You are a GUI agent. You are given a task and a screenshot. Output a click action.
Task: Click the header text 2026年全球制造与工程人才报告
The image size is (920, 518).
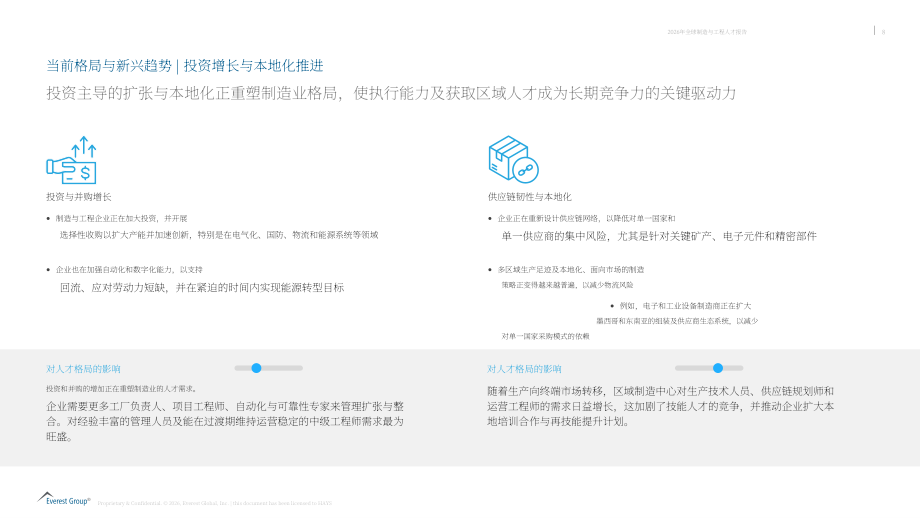(707, 32)
